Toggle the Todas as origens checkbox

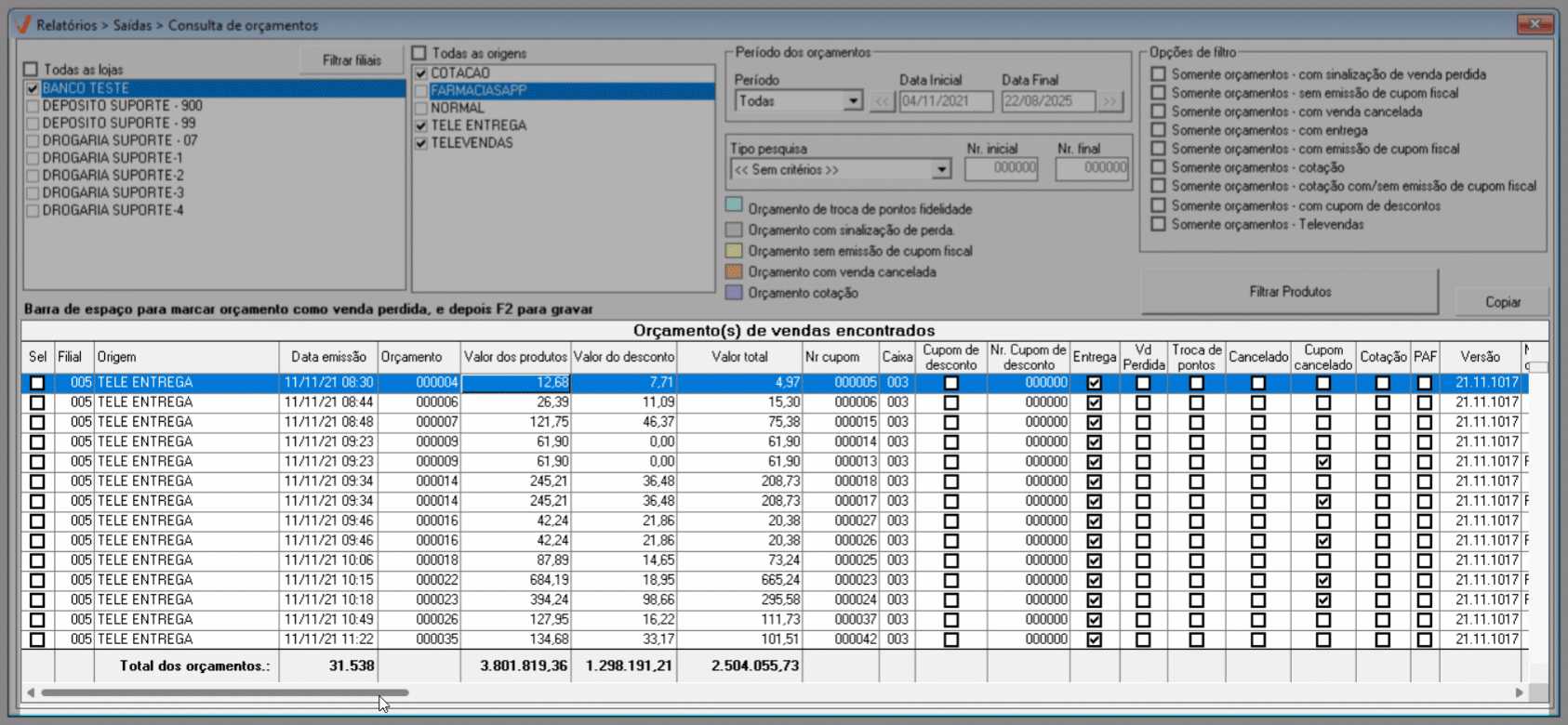[x=419, y=53]
